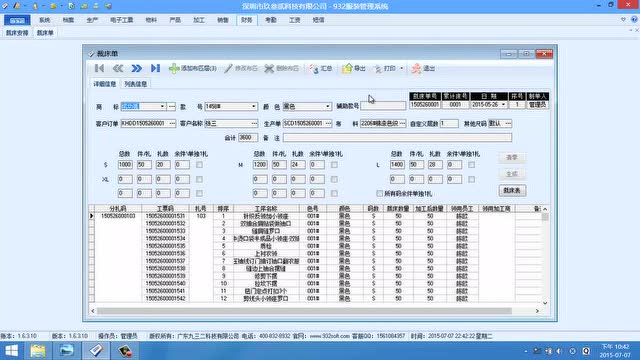This screenshot has width=640, height=360.
Task: Click the L size 总数 field 1400
Action: tap(397, 164)
